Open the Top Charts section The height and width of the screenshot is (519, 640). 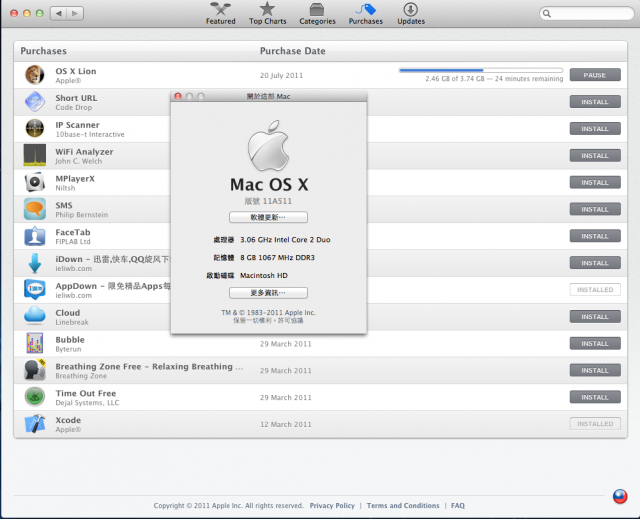tap(267, 14)
